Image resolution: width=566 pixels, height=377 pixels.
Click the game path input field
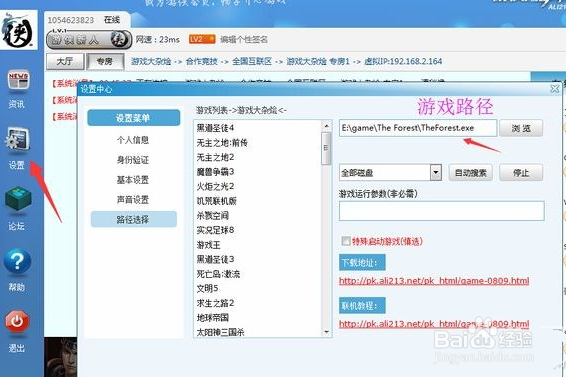tap(418, 128)
